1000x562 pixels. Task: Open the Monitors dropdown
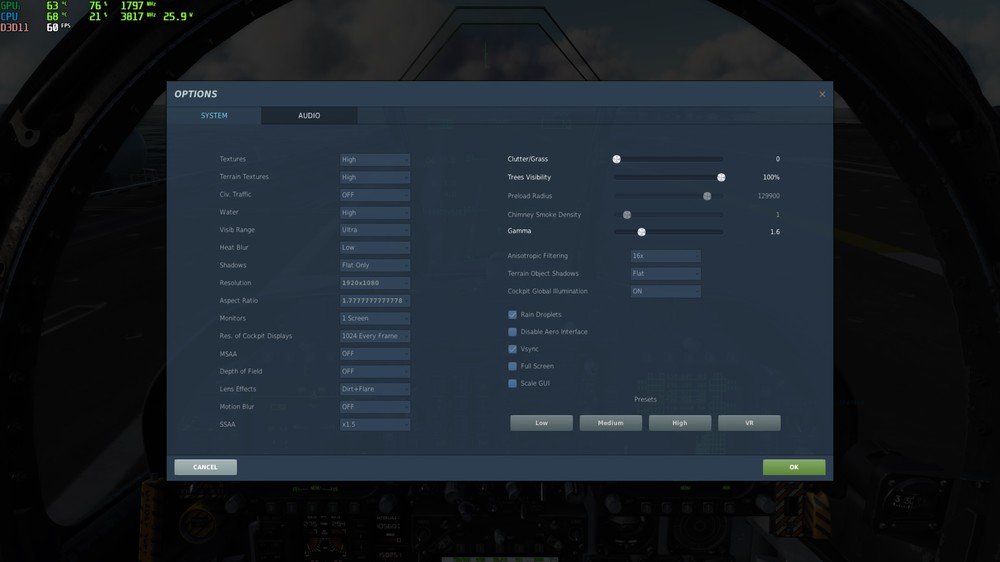374,318
